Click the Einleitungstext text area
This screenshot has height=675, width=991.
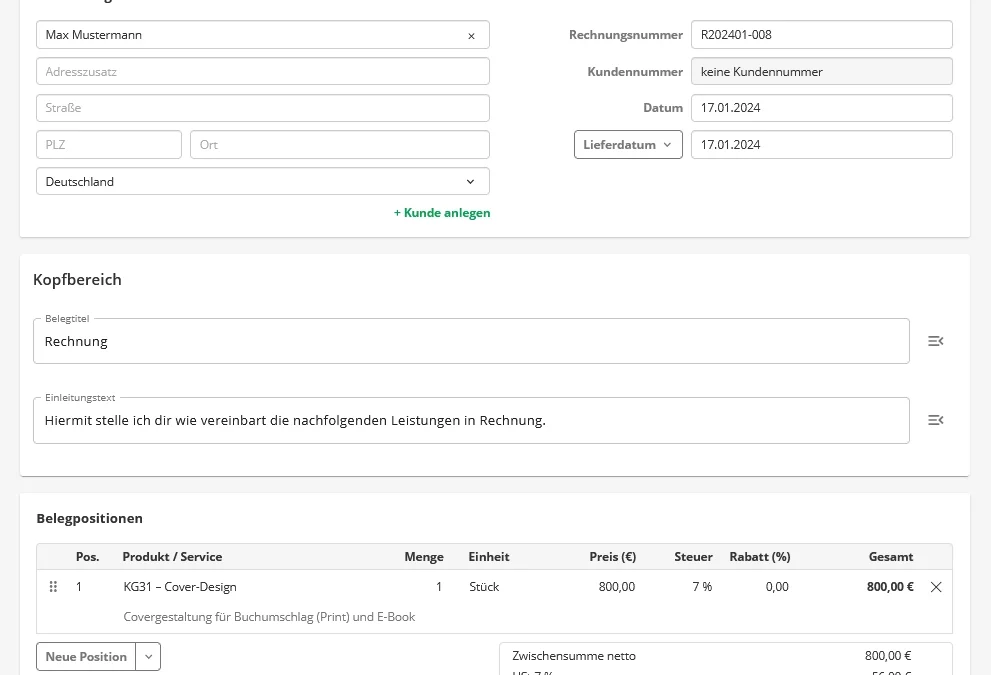coord(471,421)
